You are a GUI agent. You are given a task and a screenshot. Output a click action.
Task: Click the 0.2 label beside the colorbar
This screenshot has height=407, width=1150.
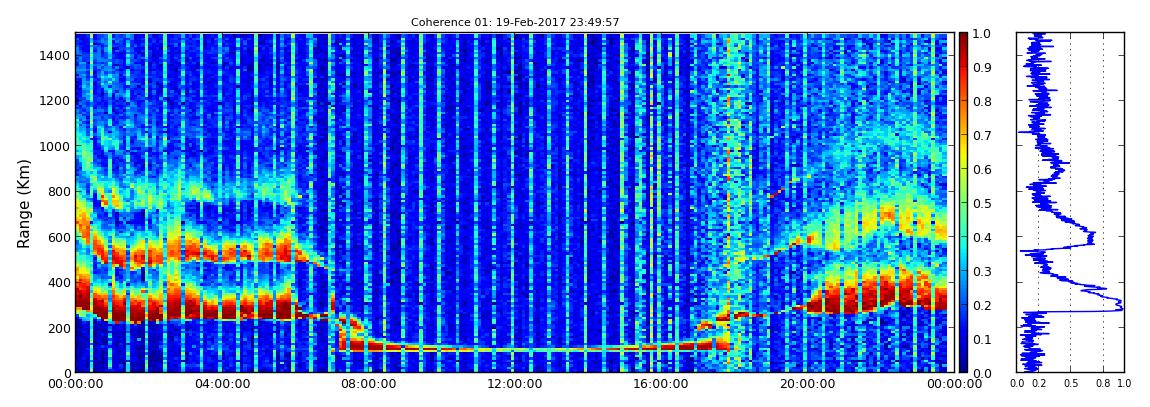point(982,305)
